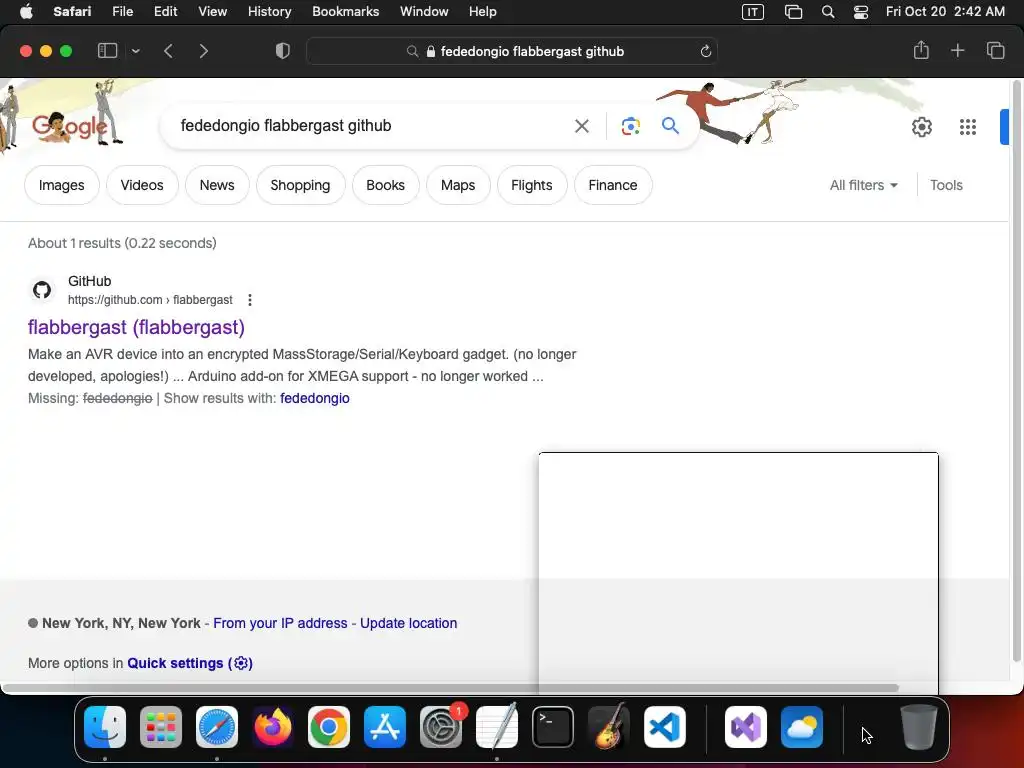
Task: Open Terminal from the dock
Action: click(x=552, y=727)
